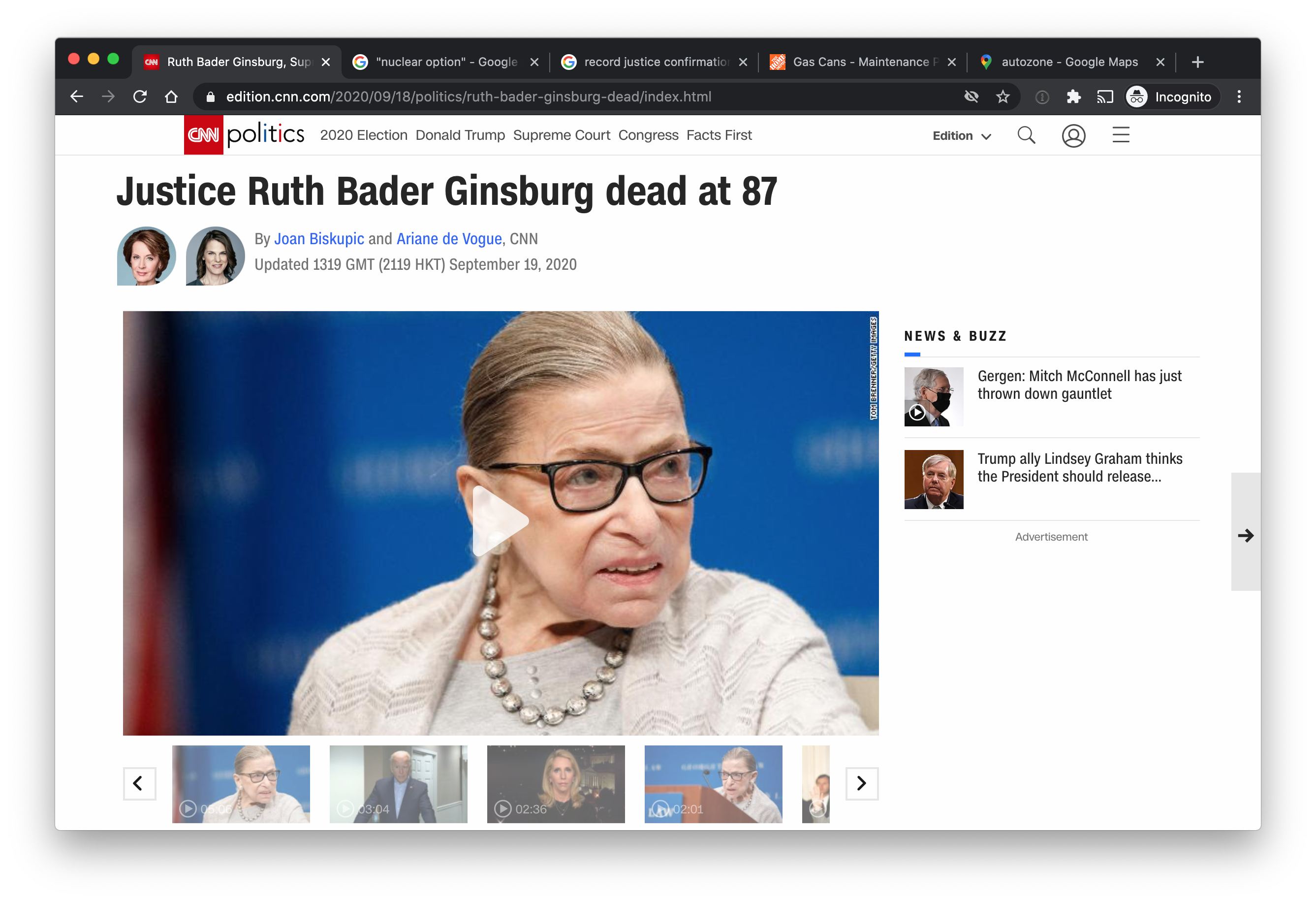
Task: Click the Mitch McConnell video thumbnail
Action: tap(933, 396)
